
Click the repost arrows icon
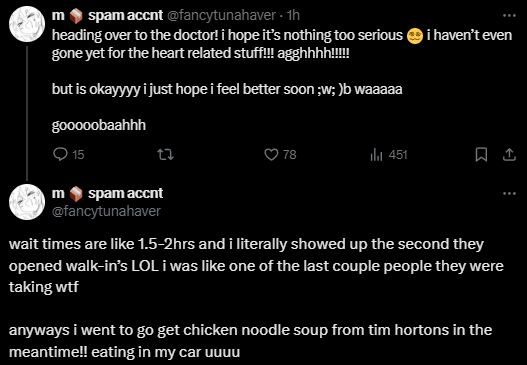pos(165,155)
